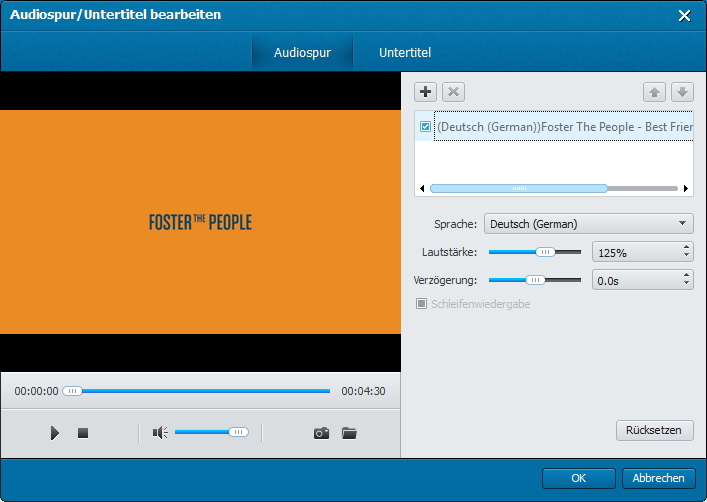Remove selected audio track with X button
Screen dimensions: 707x502
(x=453, y=92)
